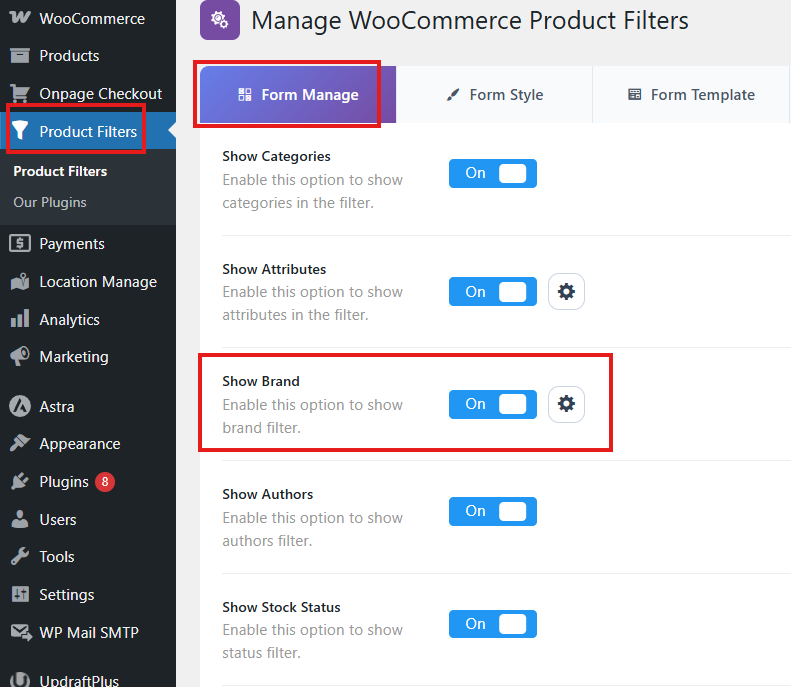Open Show Attributes gear settings
The width and height of the screenshot is (791, 687).
pyautogui.click(x=566, y=291)
